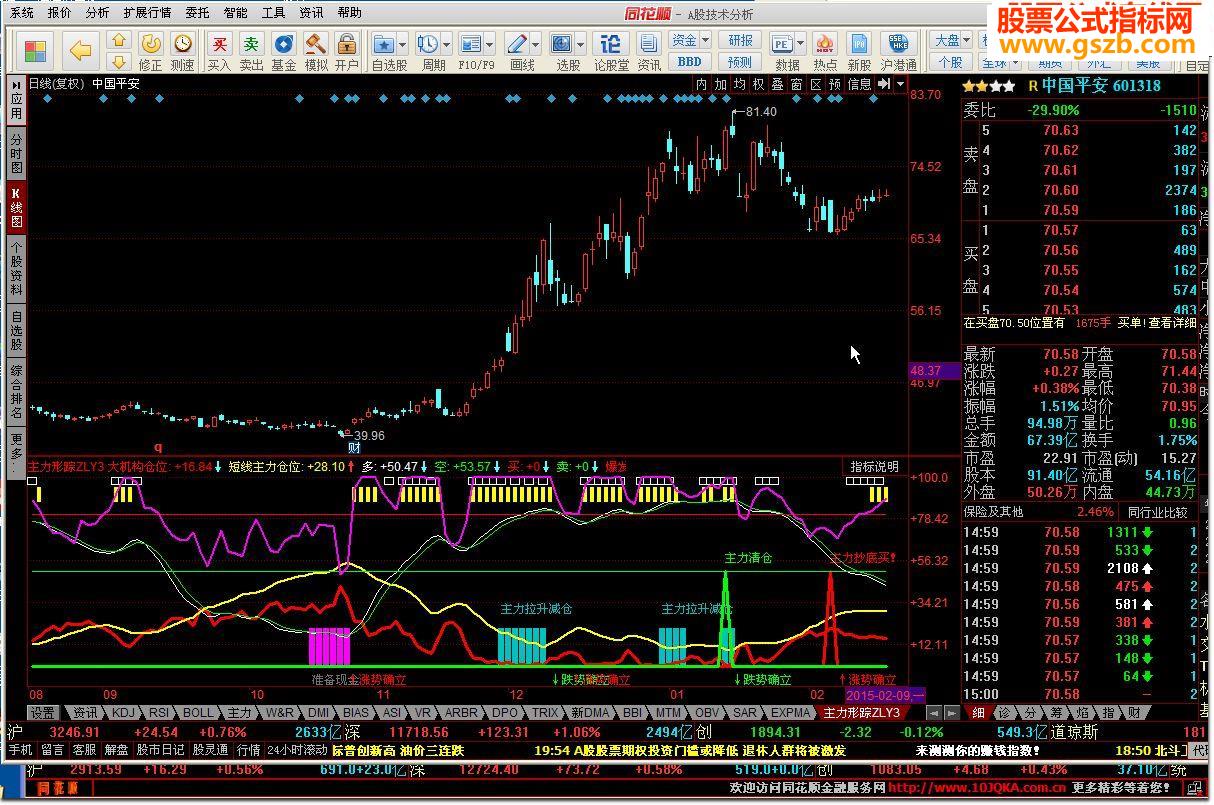The height and width of the screenshot is (805, 1214).
Task: Expand the 资金 funds dropdown
Action: click(690, 40)
